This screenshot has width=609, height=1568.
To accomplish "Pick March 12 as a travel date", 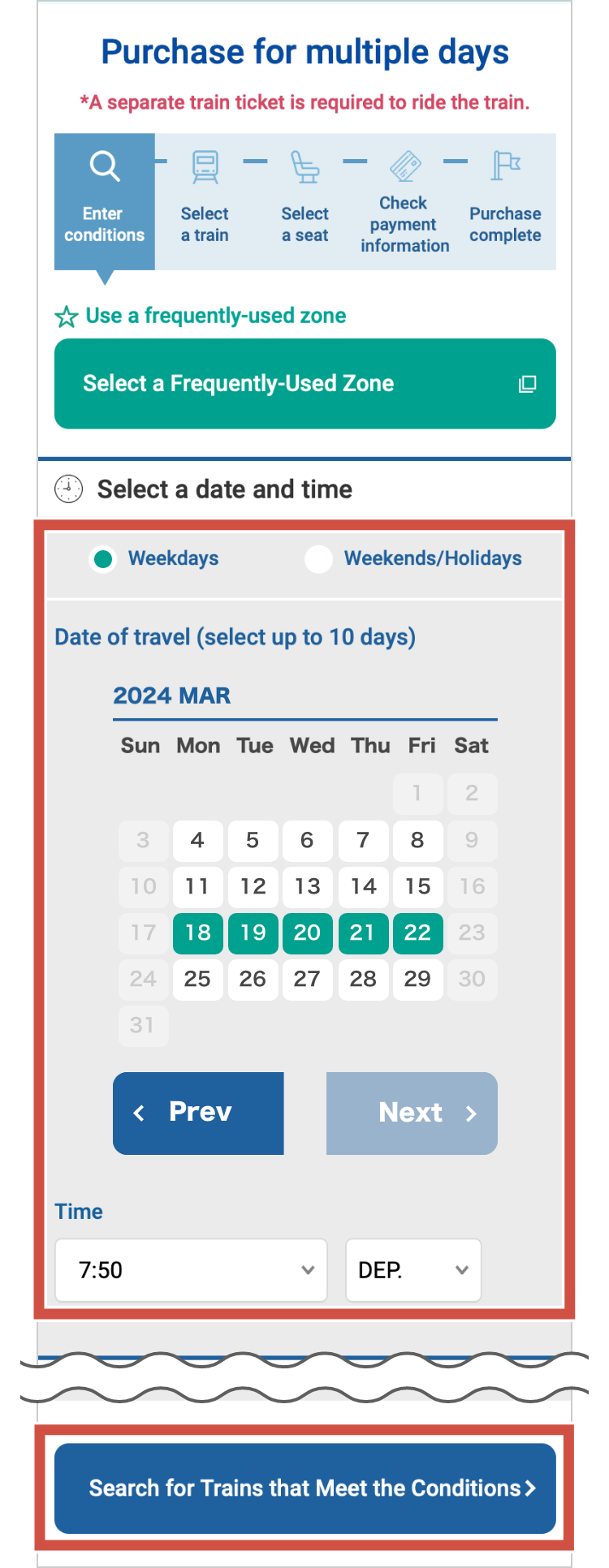I will pos(253,886).
